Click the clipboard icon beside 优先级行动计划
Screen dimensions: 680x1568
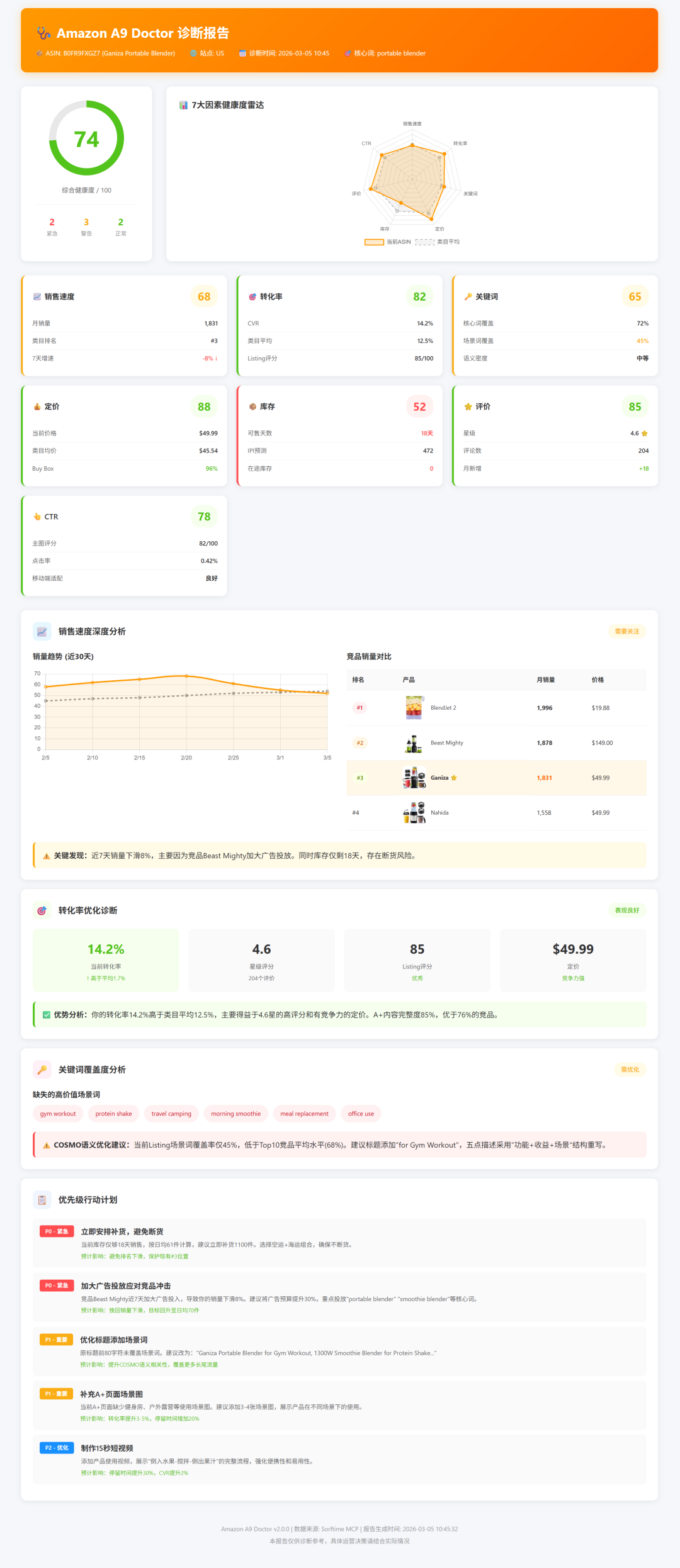(42, 1200)
